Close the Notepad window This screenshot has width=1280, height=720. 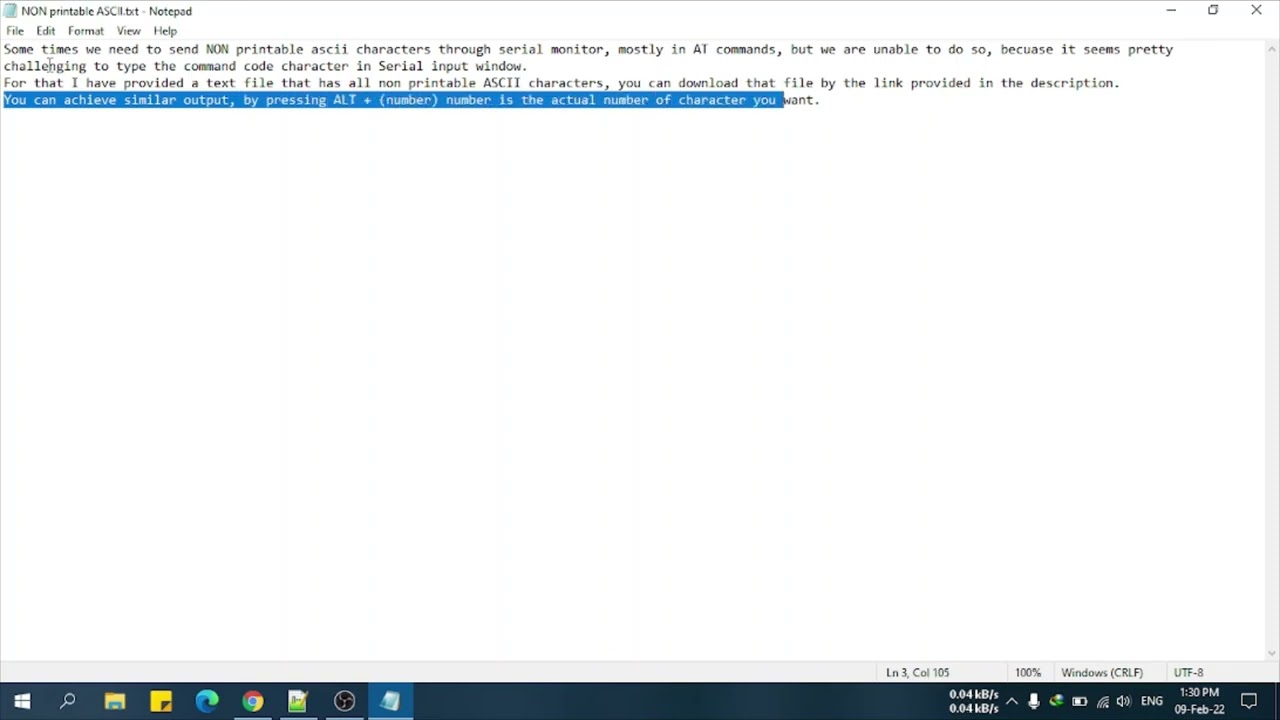click(x=1257, y=11)
